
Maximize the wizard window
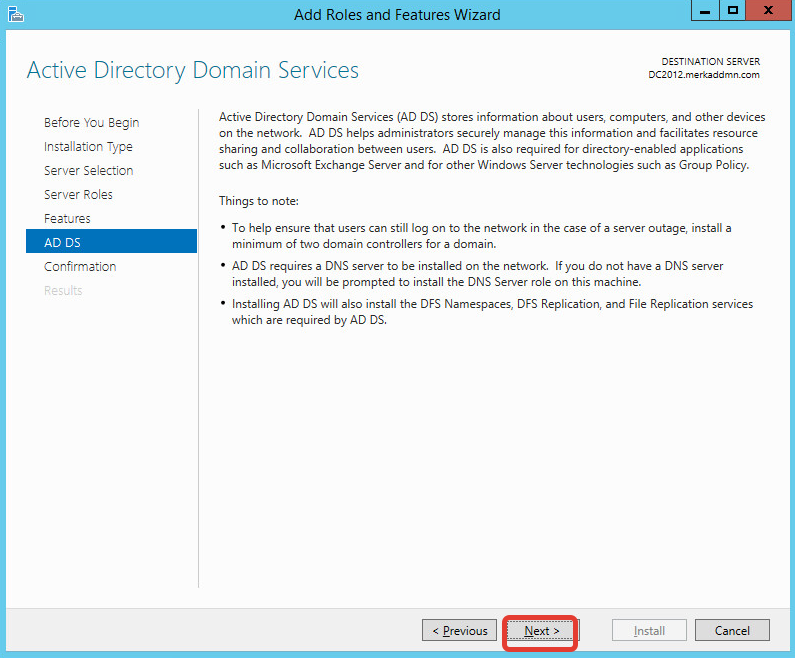(732, 11)
